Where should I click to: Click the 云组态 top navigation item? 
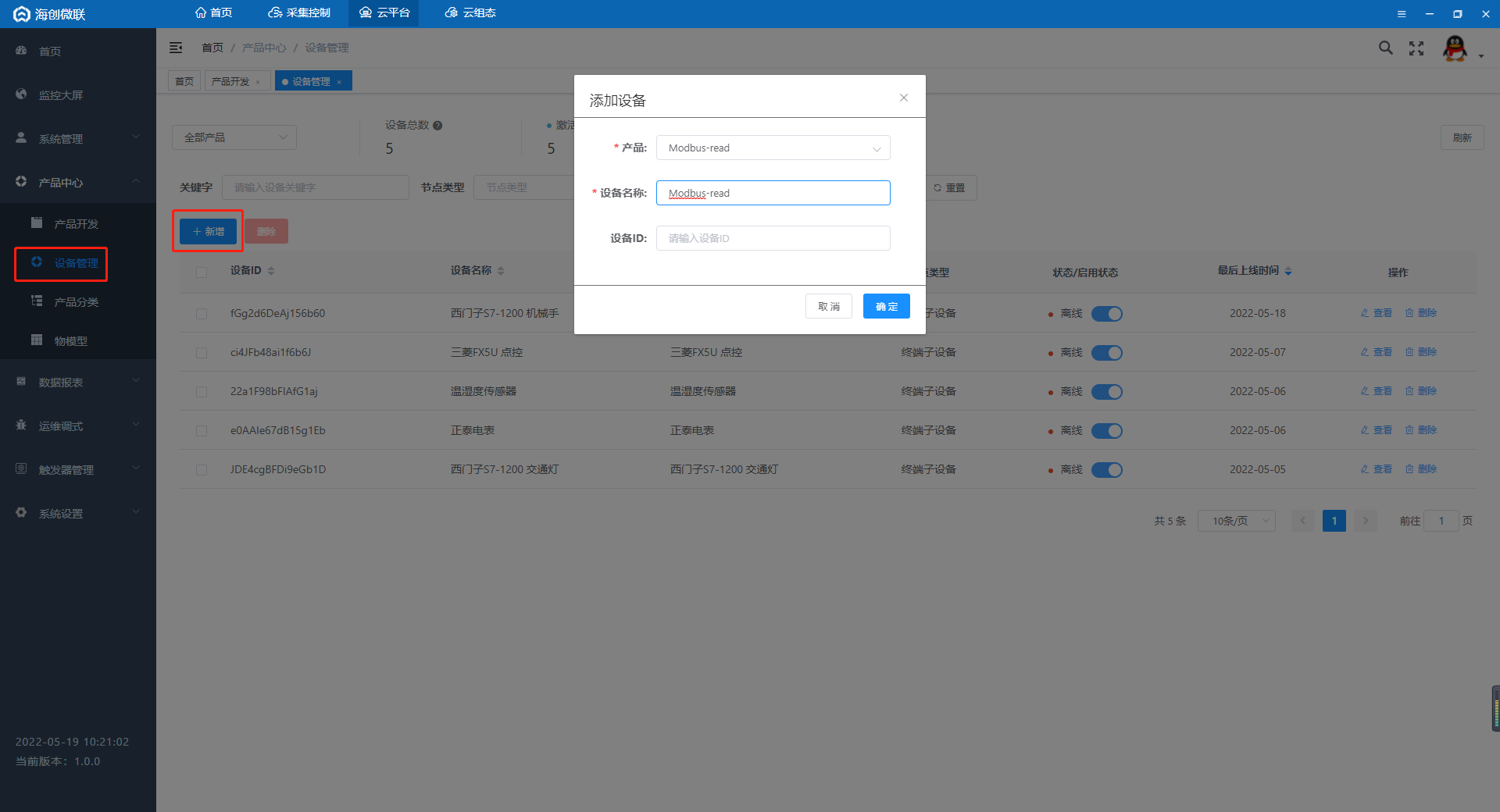pos(470,13)
